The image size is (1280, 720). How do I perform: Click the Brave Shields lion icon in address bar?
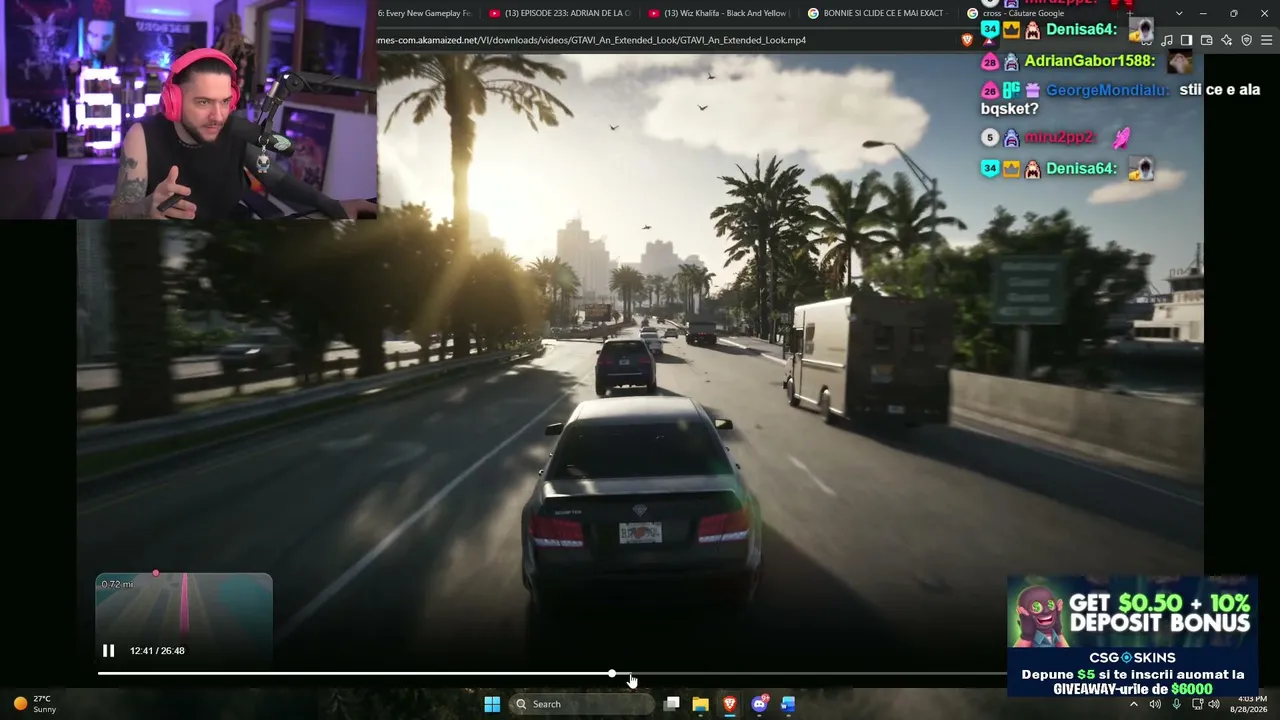[967, 40]
